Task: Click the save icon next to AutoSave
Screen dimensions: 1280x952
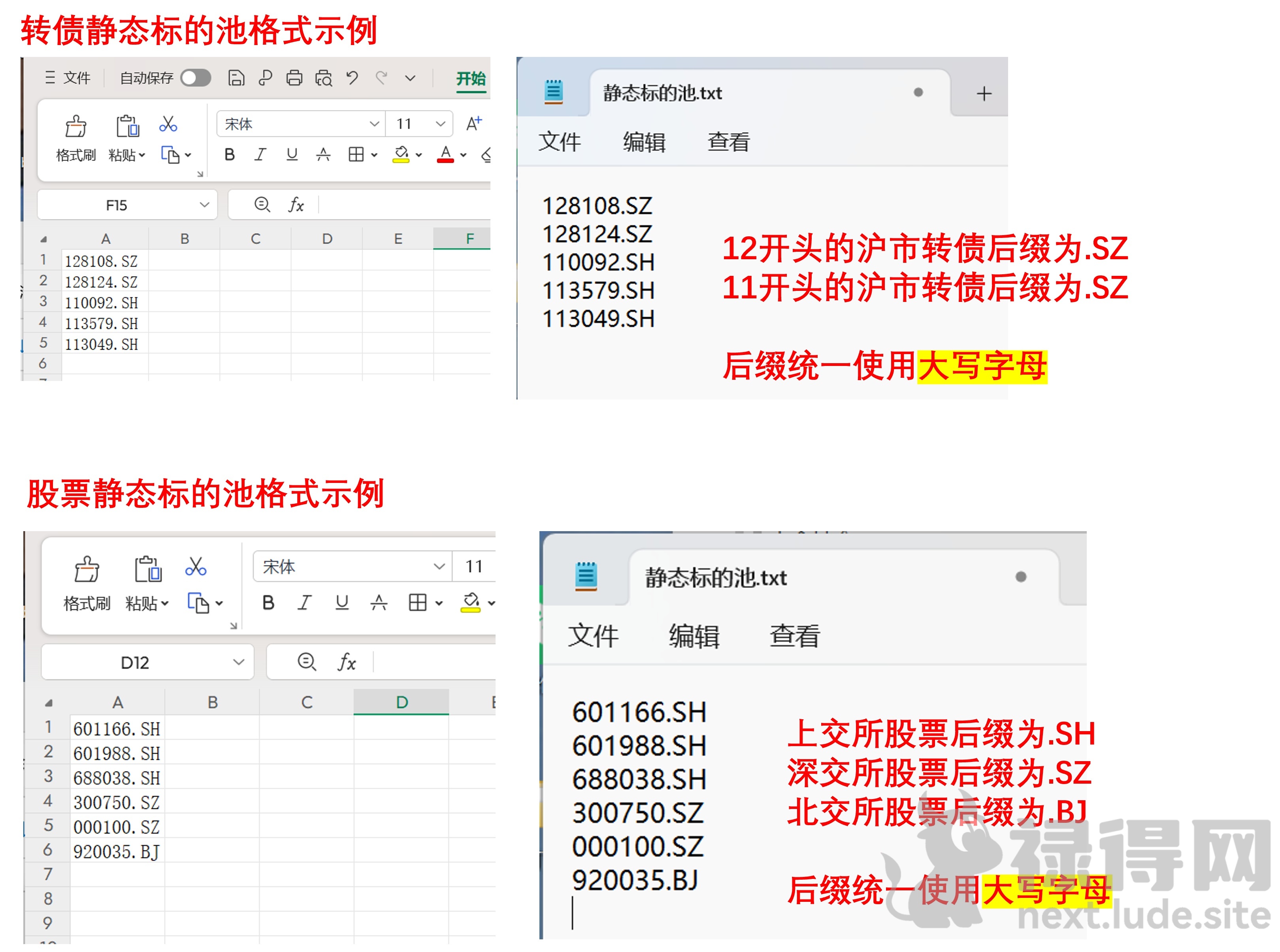Action: point(236,78)
